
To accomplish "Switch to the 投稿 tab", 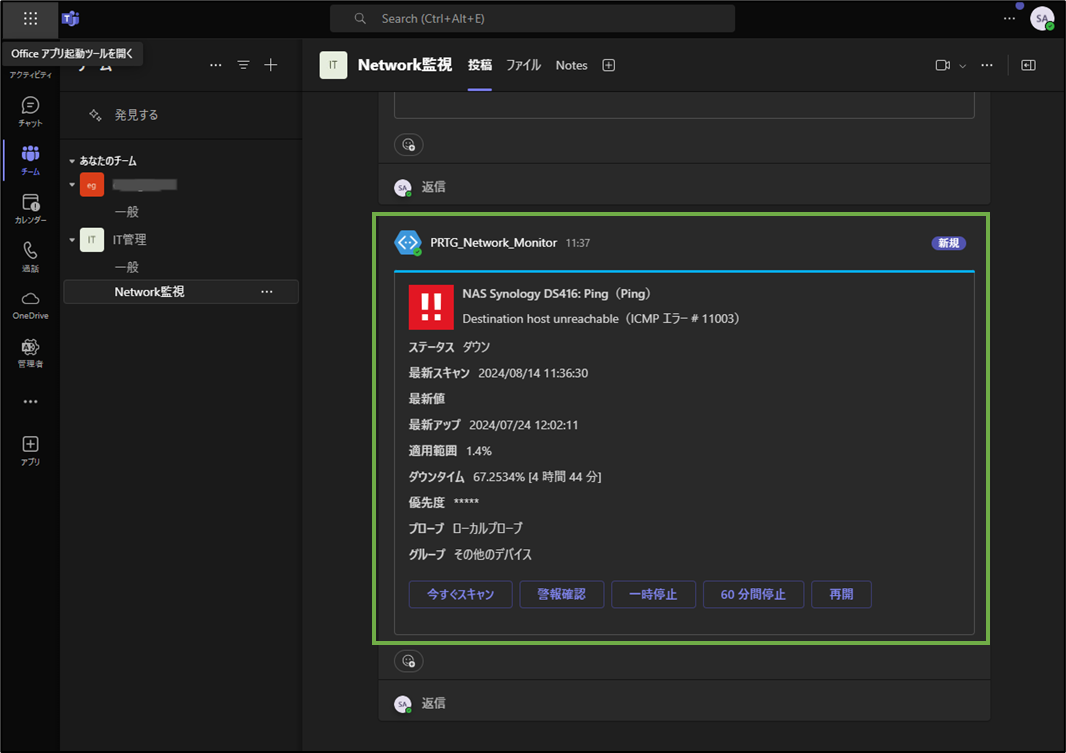I will pyautogui.click(x=479, y=65).
